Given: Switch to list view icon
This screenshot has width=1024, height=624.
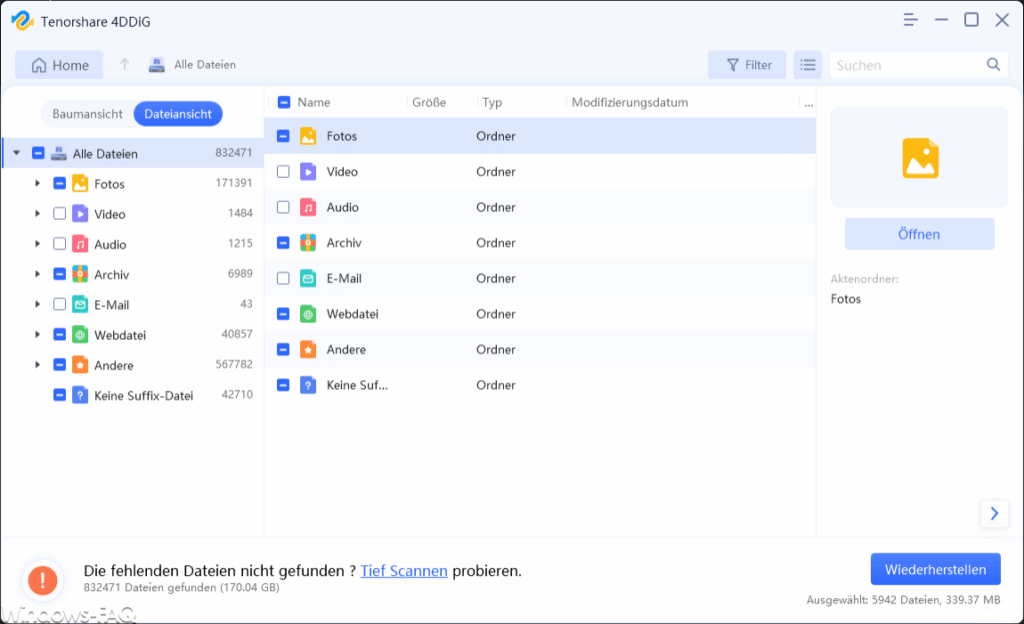Looking at the screenshot, I should [807, 65].
